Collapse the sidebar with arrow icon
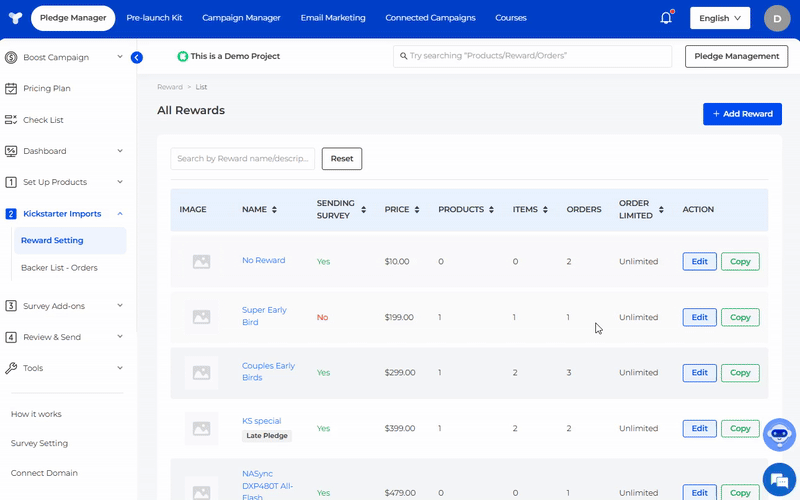The height and width of the screenshot is (500, 800). pyautogui.click(x=137, y=57)
